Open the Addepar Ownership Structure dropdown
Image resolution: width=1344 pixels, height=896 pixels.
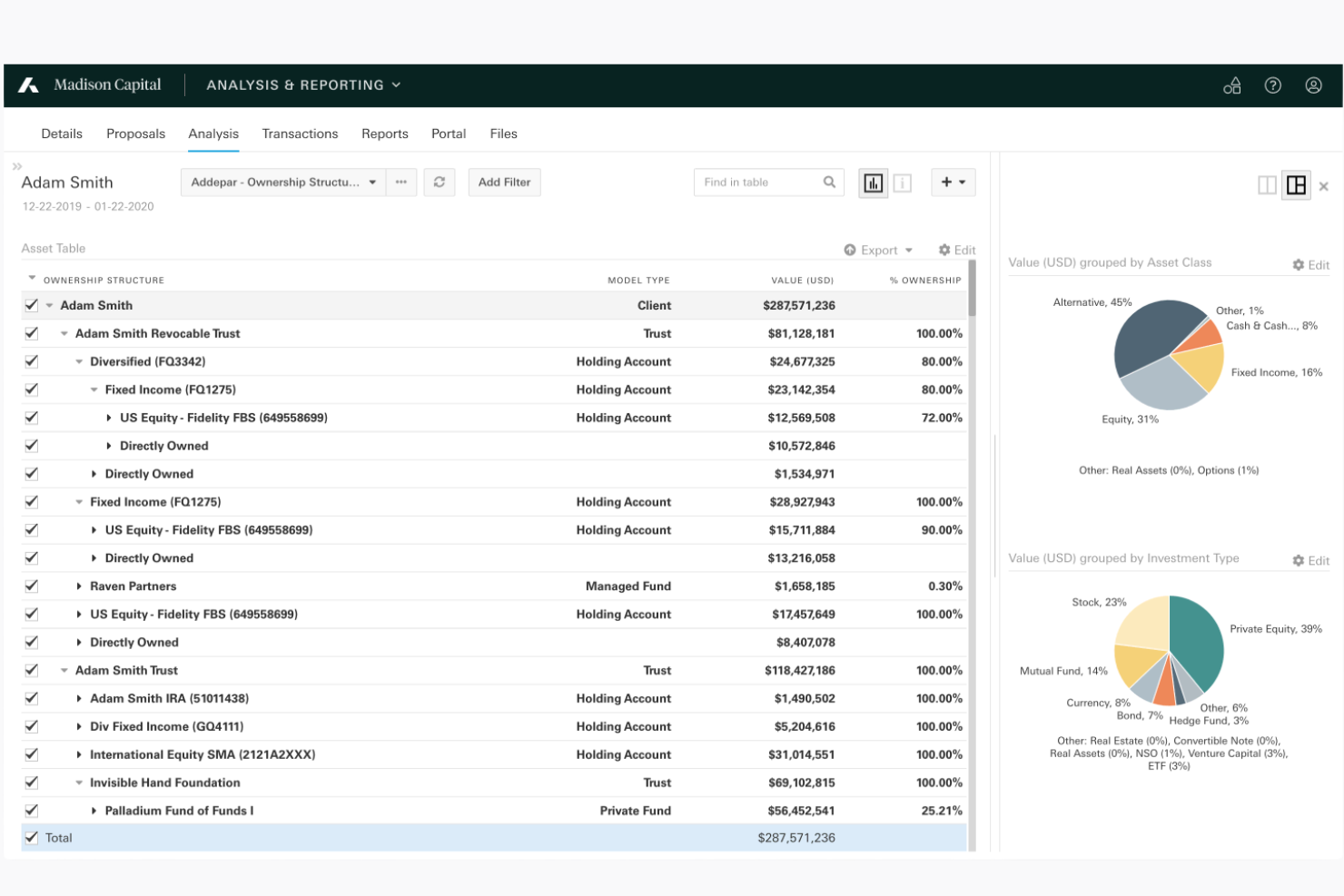pos(282,182)
